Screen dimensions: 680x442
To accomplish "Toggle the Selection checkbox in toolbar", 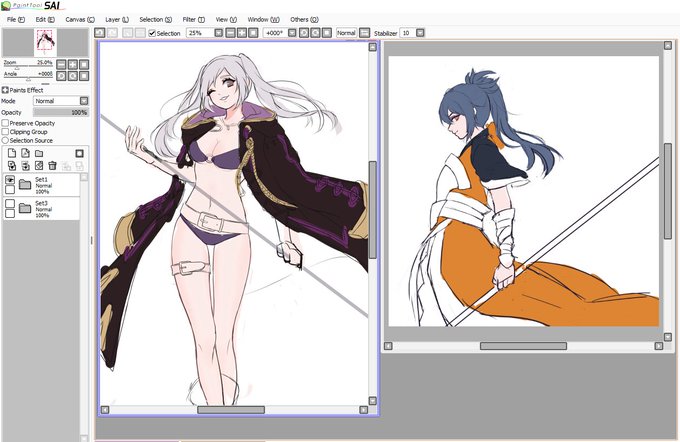I will pyautogui.click(x=152, y=33).
